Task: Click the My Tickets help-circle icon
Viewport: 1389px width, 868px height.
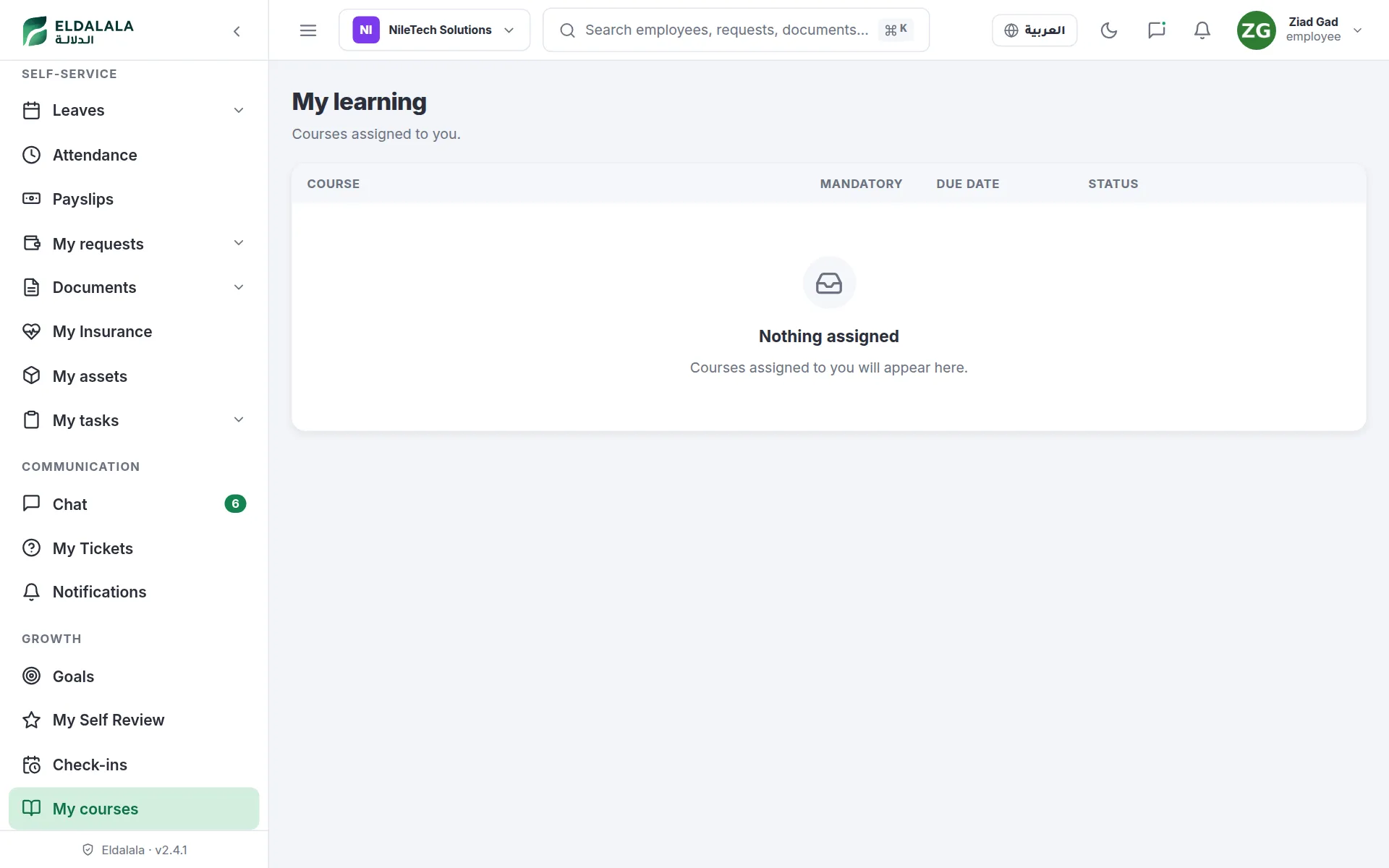Action: click(x=31, y=548)
